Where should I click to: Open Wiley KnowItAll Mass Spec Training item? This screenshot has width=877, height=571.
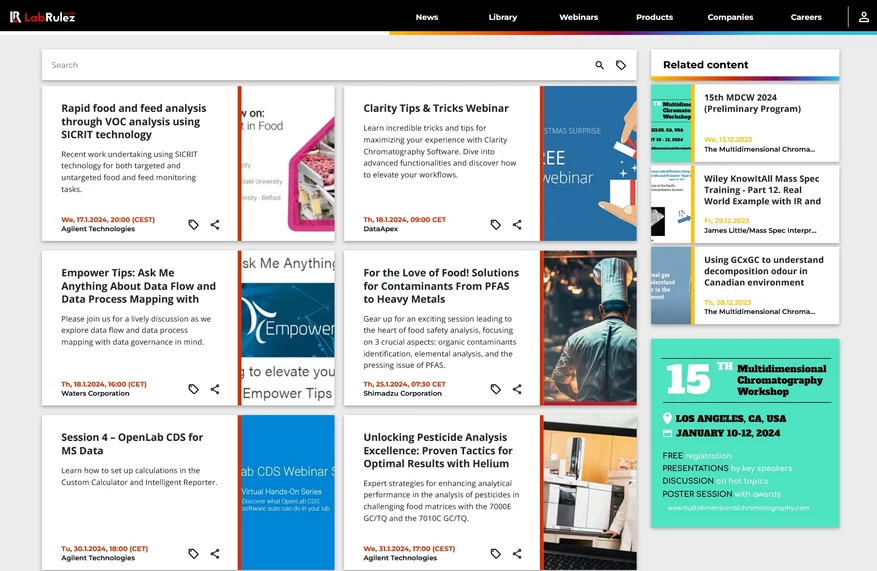point(762,190)
